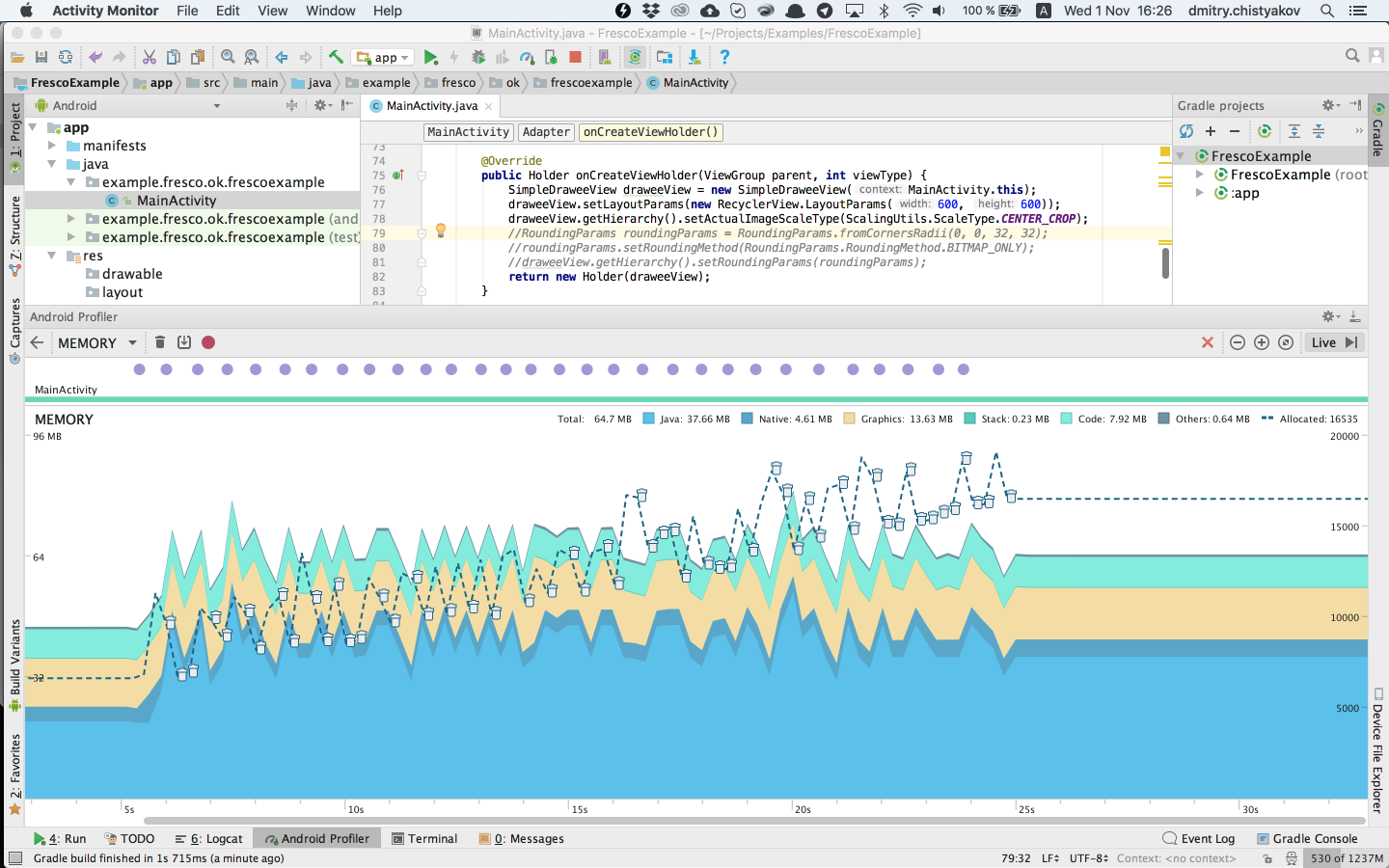
Task: Click the Cut scissors icon
Action: click(x=150, y=58)
